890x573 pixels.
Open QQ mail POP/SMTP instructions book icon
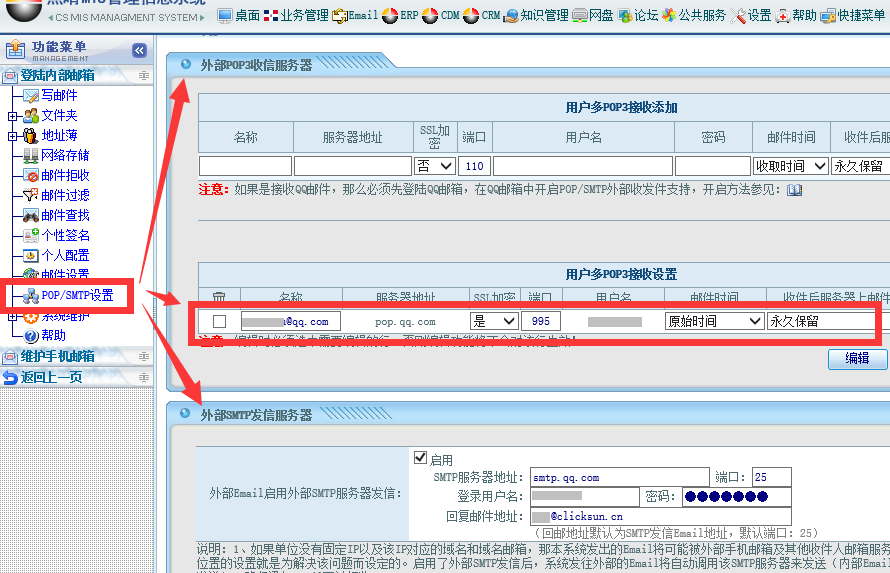tap(794, 190)
